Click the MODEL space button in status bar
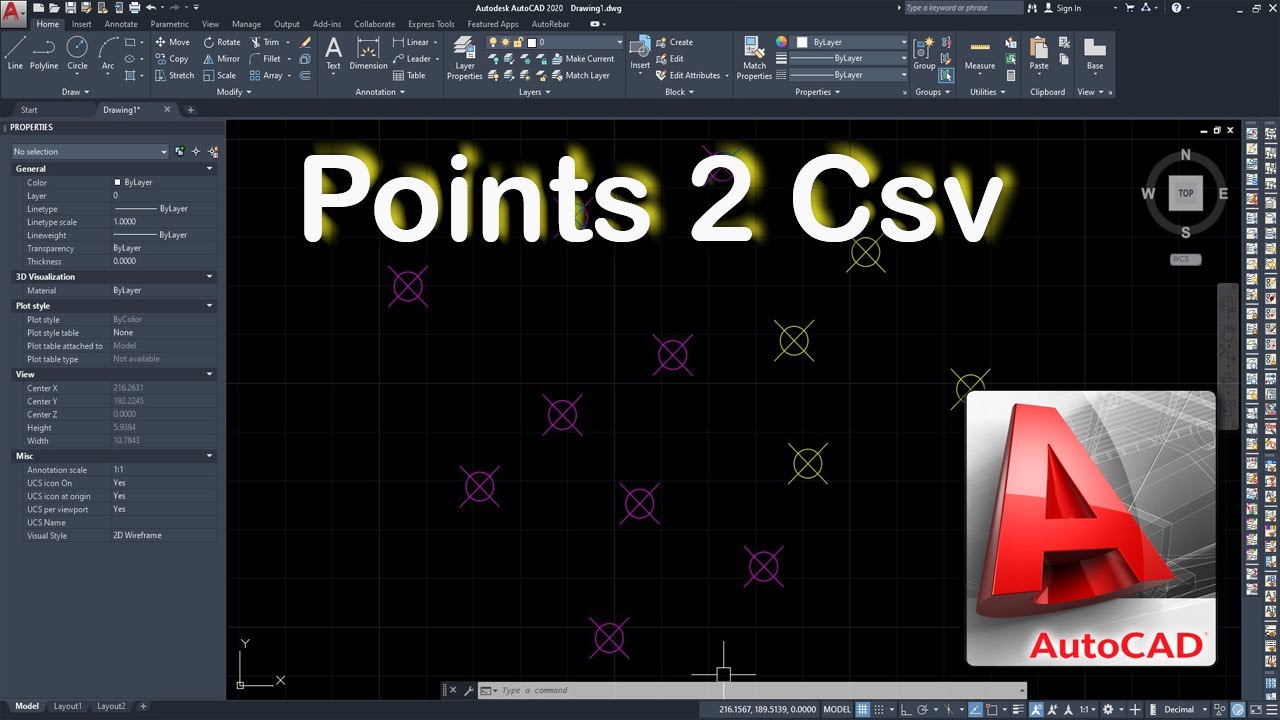The width and height of the screenshot is (1280, 720). pos(837,709)
